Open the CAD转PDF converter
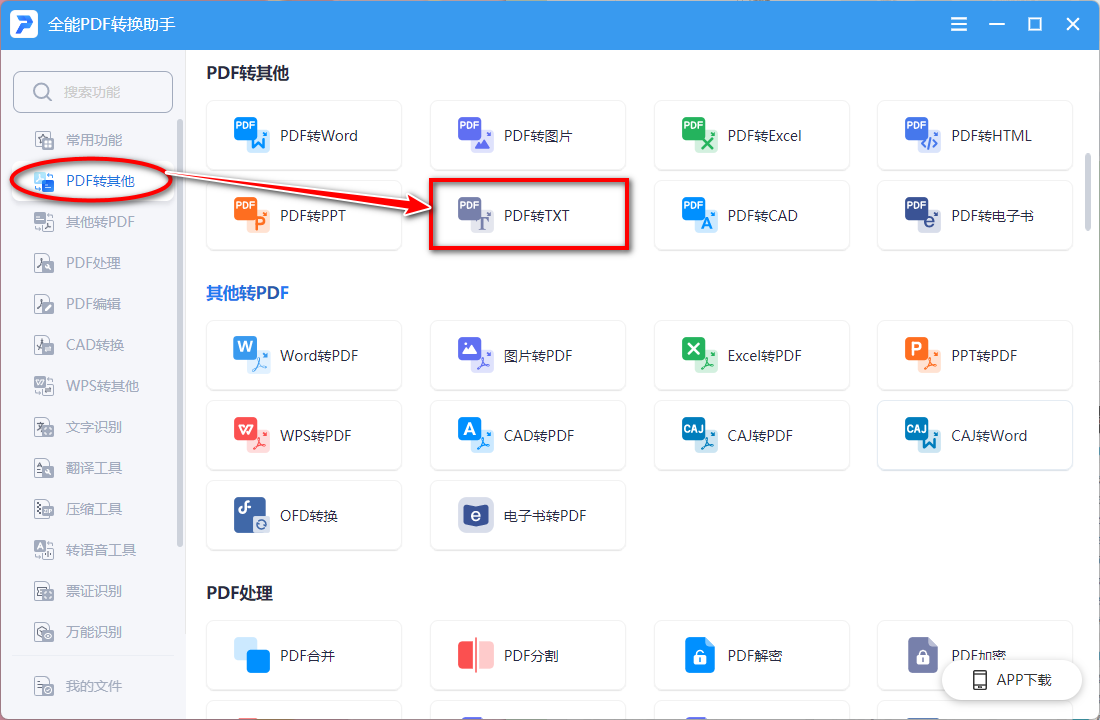Screen dimensions: 1100x720 [528, 436]
